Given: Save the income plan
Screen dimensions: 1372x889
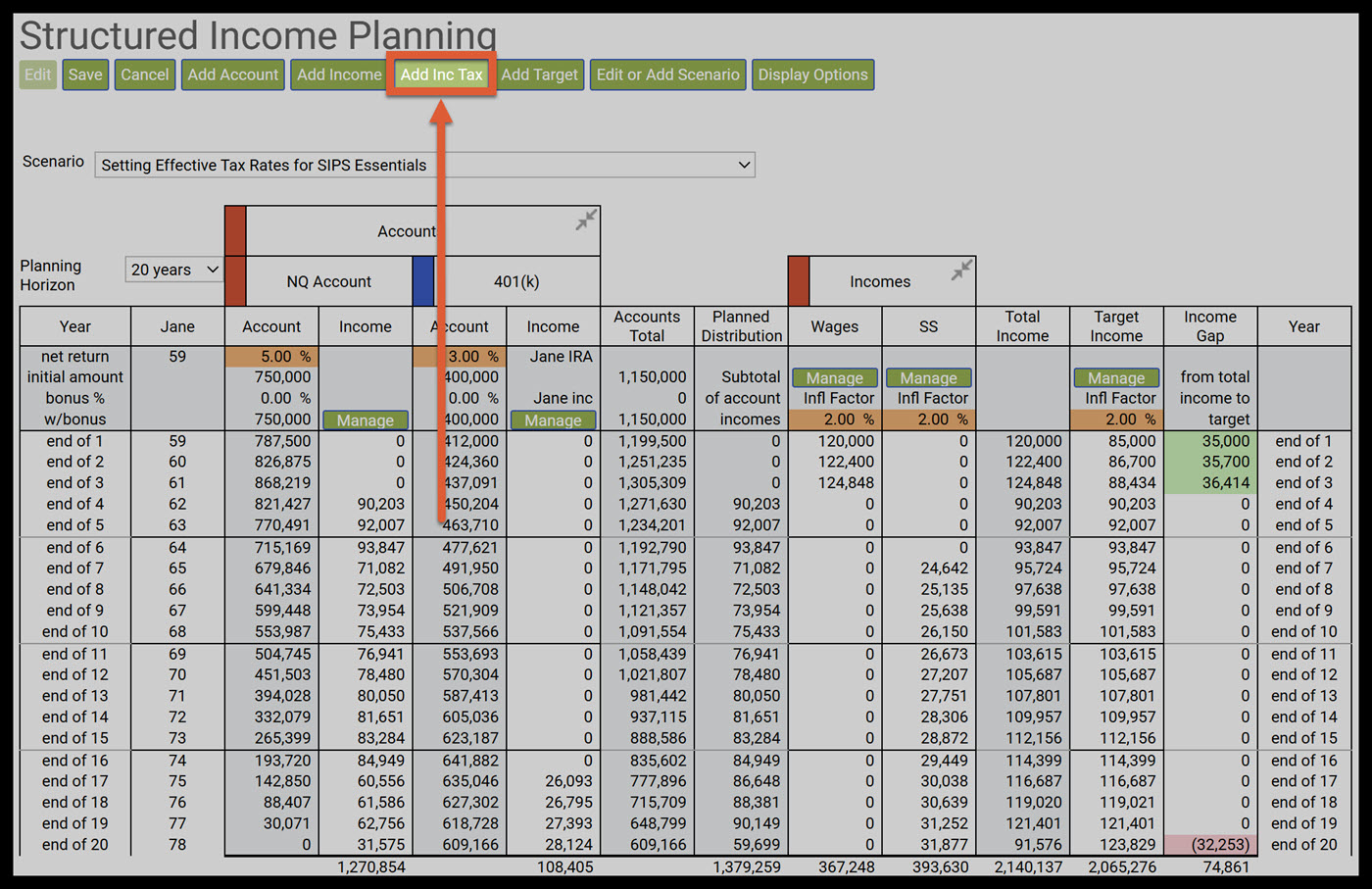Looking at the screenshot, I should pos(85,74).
